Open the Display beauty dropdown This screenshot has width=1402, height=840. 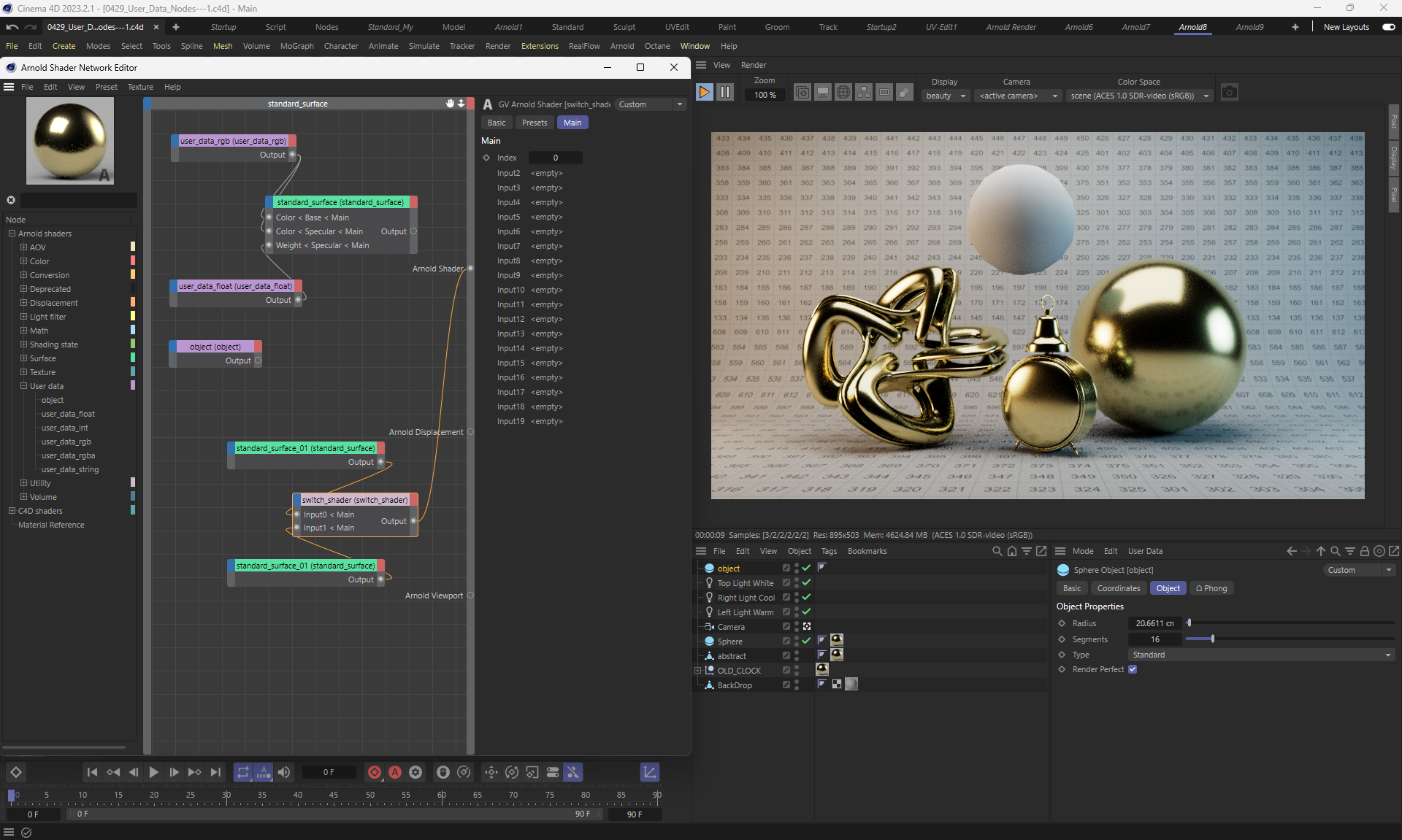point(946,96)
